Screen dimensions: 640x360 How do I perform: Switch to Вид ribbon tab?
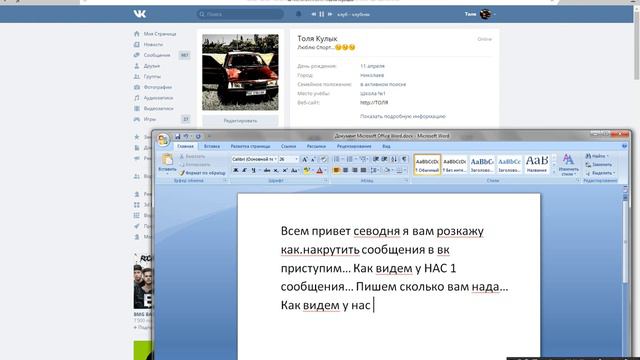386,146
